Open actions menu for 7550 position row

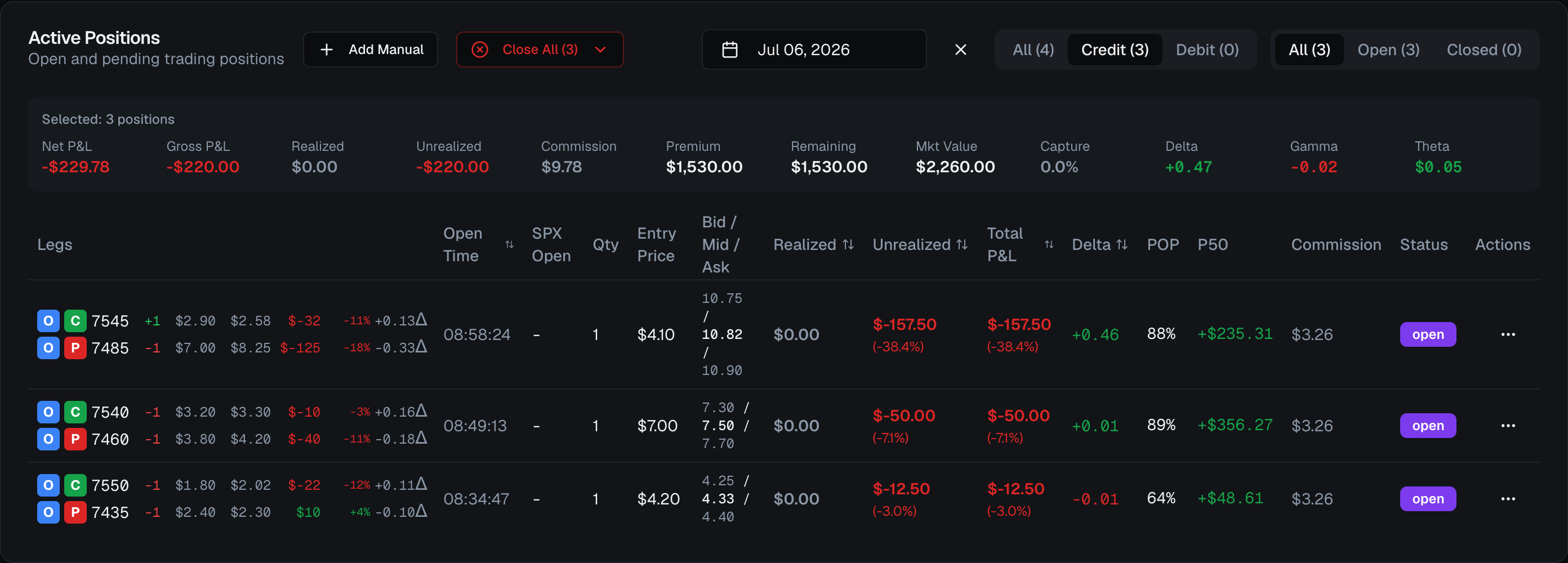click(1508, 498)
